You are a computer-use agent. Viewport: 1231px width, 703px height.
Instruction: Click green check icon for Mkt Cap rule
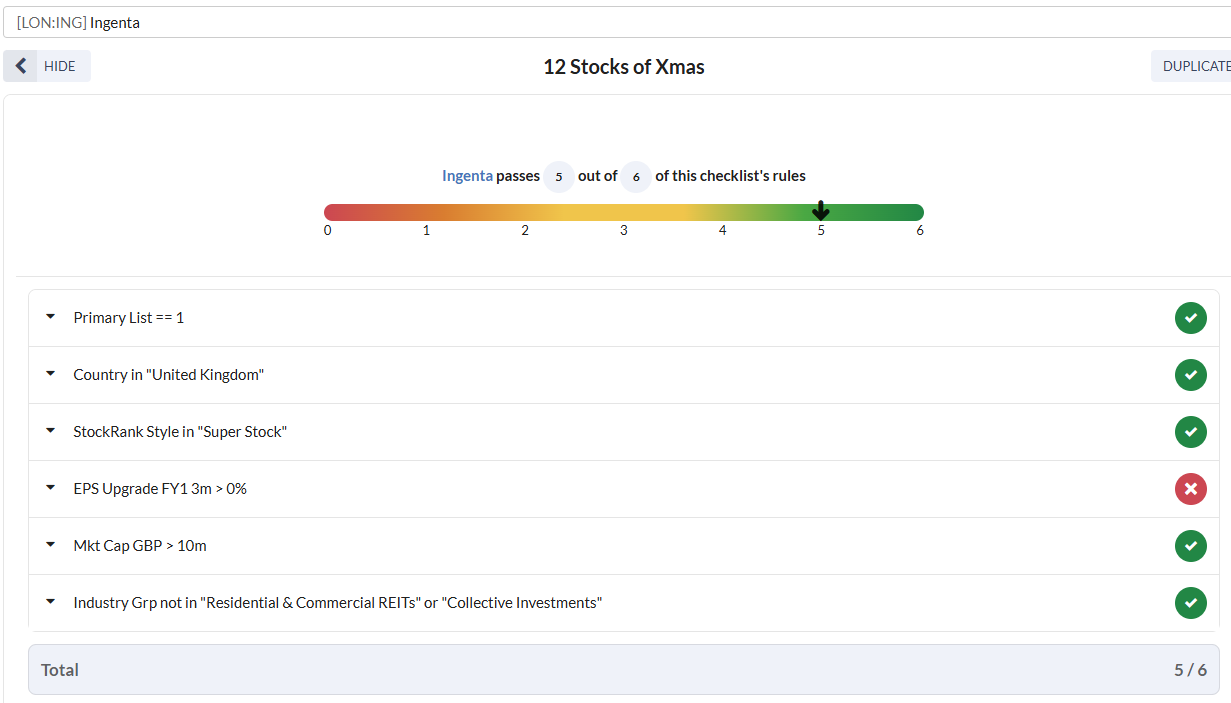tap(1190, 546)
